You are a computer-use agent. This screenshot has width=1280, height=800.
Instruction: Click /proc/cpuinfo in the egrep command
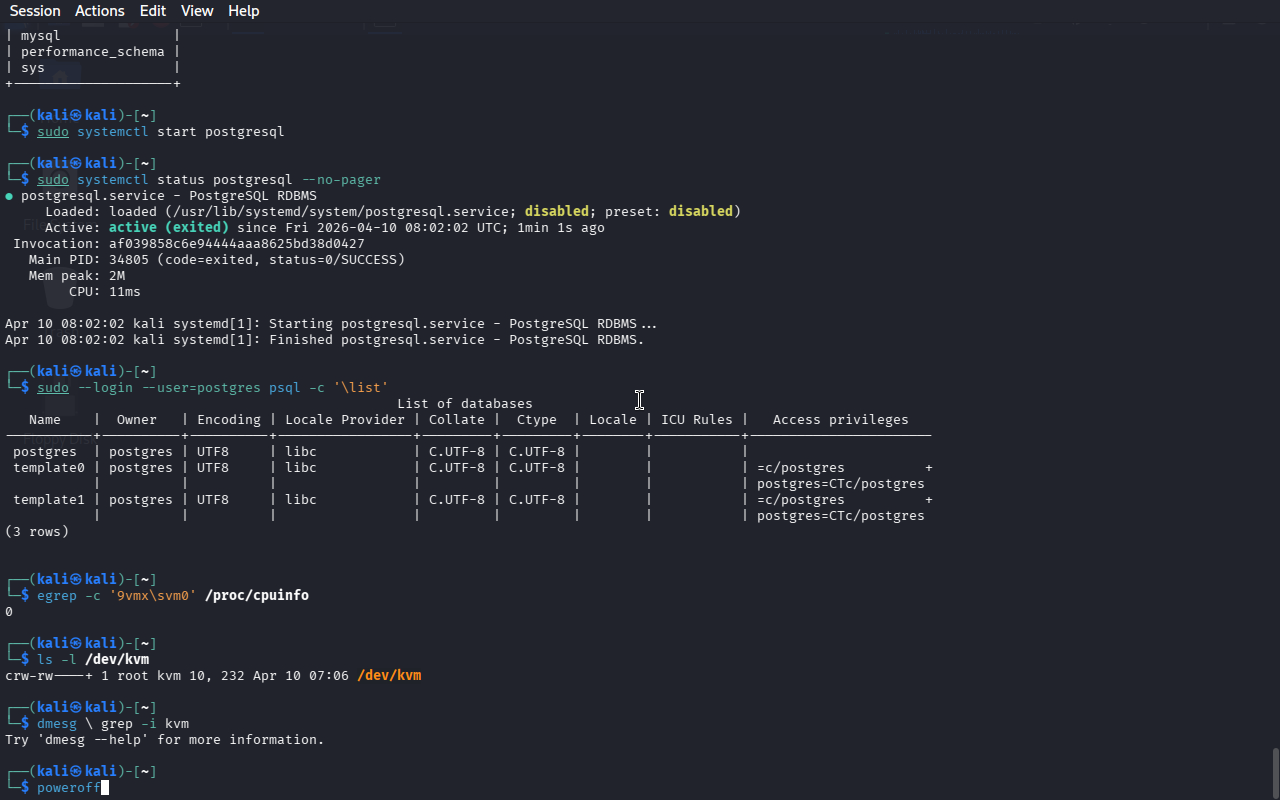coord(256,596)
